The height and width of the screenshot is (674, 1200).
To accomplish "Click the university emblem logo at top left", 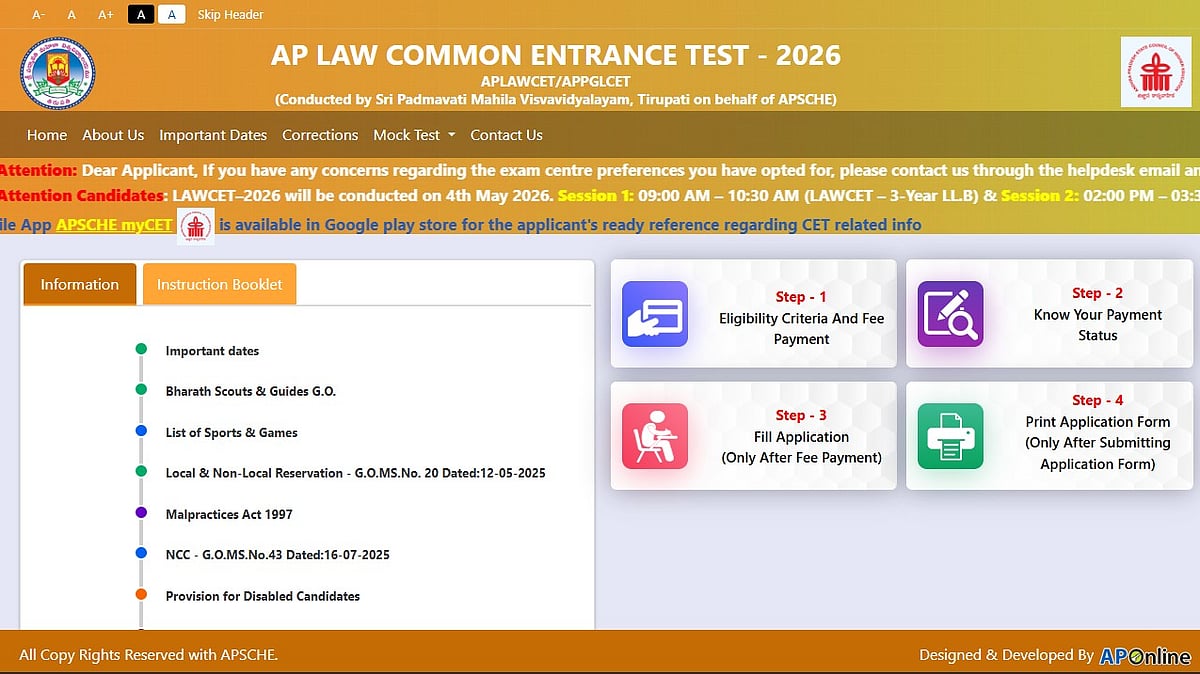I will [58, 73].
